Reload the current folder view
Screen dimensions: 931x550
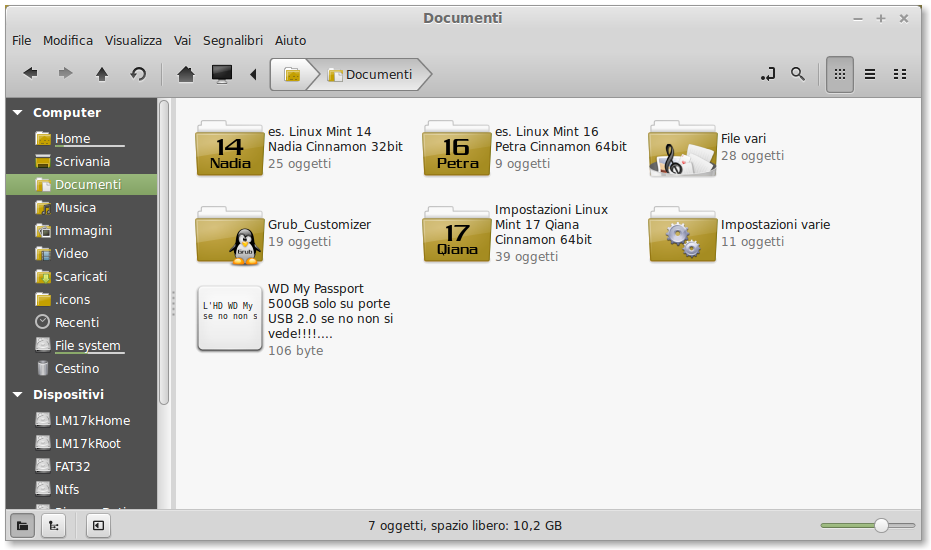138,74
